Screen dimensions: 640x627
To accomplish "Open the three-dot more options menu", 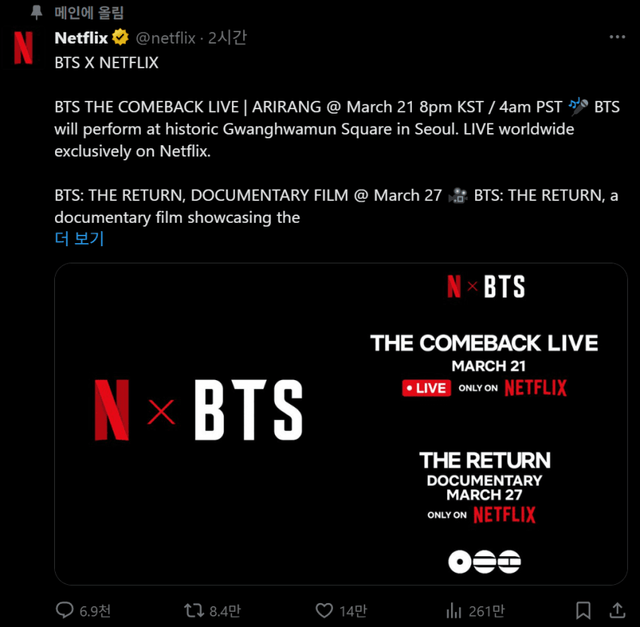I will [x=617, y=38].
